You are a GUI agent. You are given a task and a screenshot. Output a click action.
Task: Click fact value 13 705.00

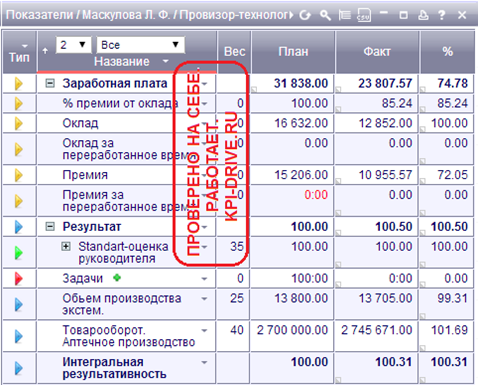pos(385,298)
